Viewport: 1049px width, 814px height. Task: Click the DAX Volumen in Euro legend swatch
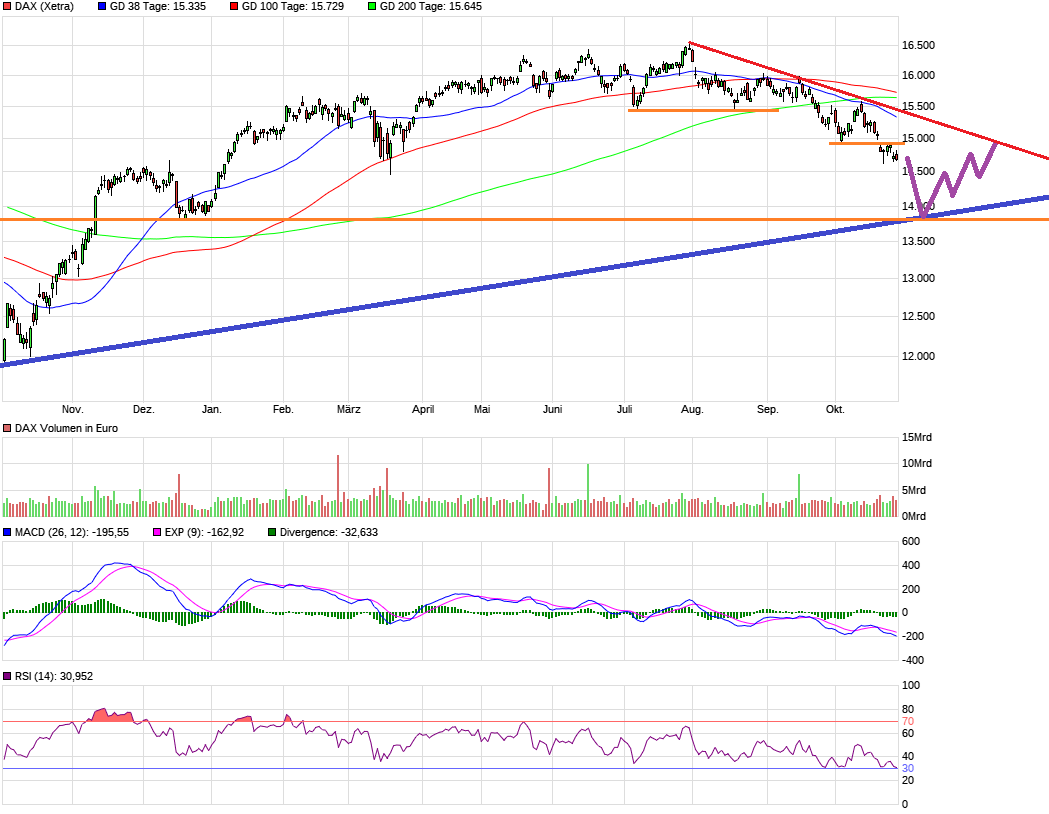click(7, 428)
